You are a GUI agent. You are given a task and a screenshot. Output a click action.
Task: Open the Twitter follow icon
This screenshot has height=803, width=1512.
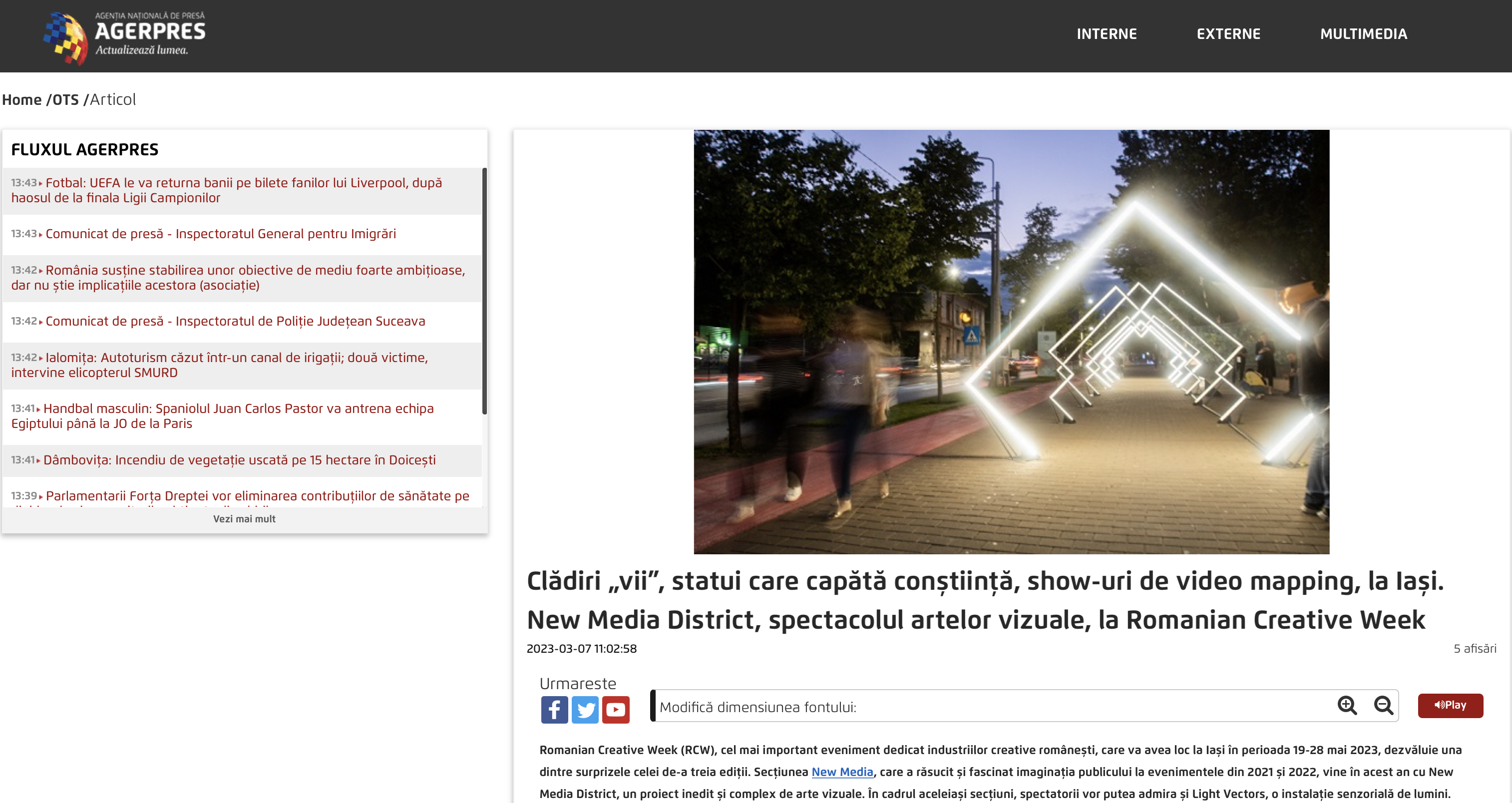coord(585,710)
